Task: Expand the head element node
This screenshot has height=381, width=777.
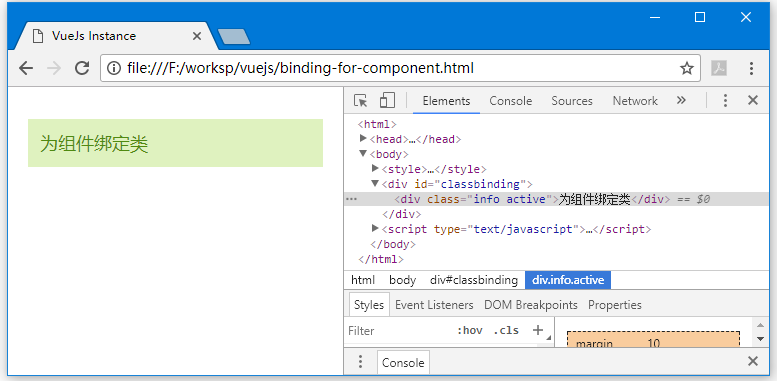Action: tap(363, 139)
